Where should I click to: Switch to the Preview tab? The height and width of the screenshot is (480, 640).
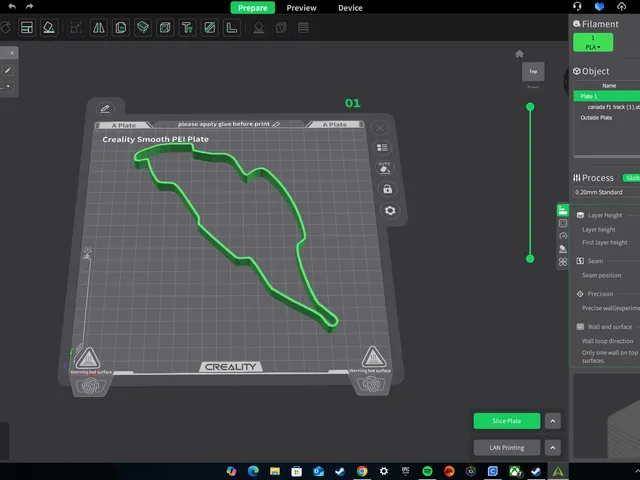click(301, 8)
